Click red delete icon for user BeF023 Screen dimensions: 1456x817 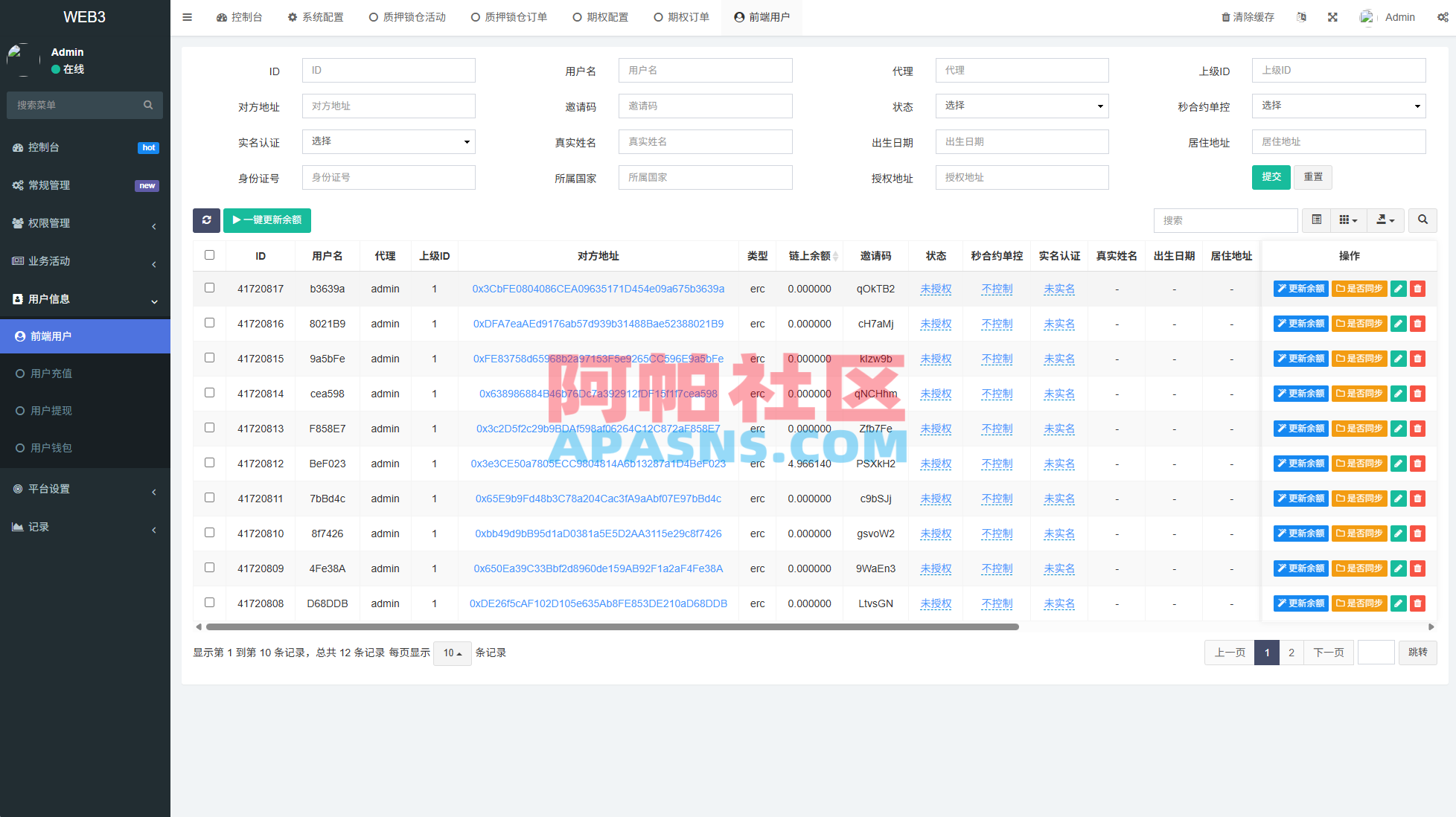pyautogui.click(x=1418, y=464)
